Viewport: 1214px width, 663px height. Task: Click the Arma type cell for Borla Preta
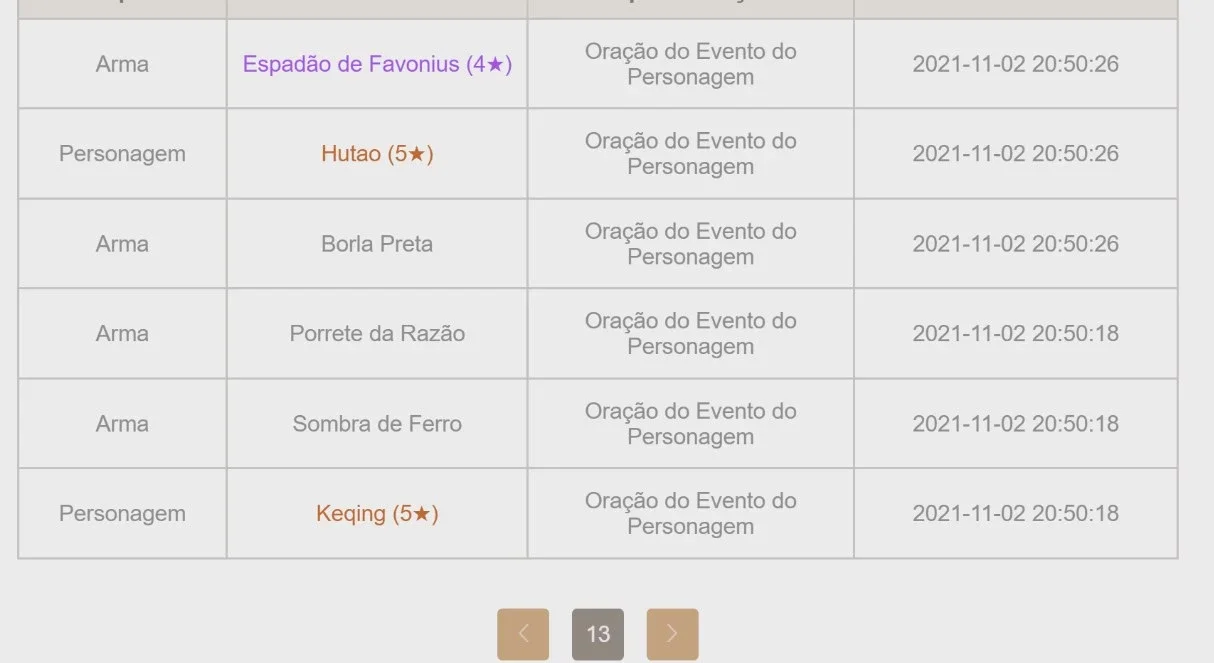point(122,244)
